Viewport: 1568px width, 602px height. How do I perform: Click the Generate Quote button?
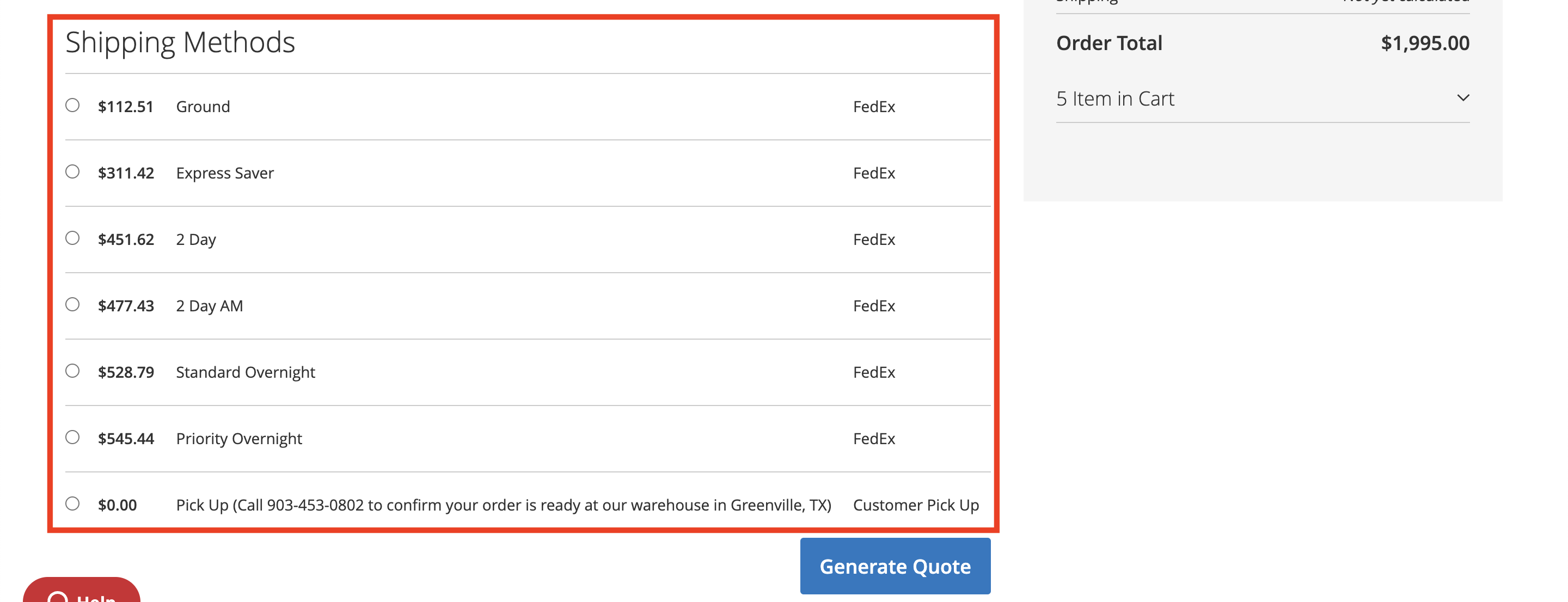895,566
